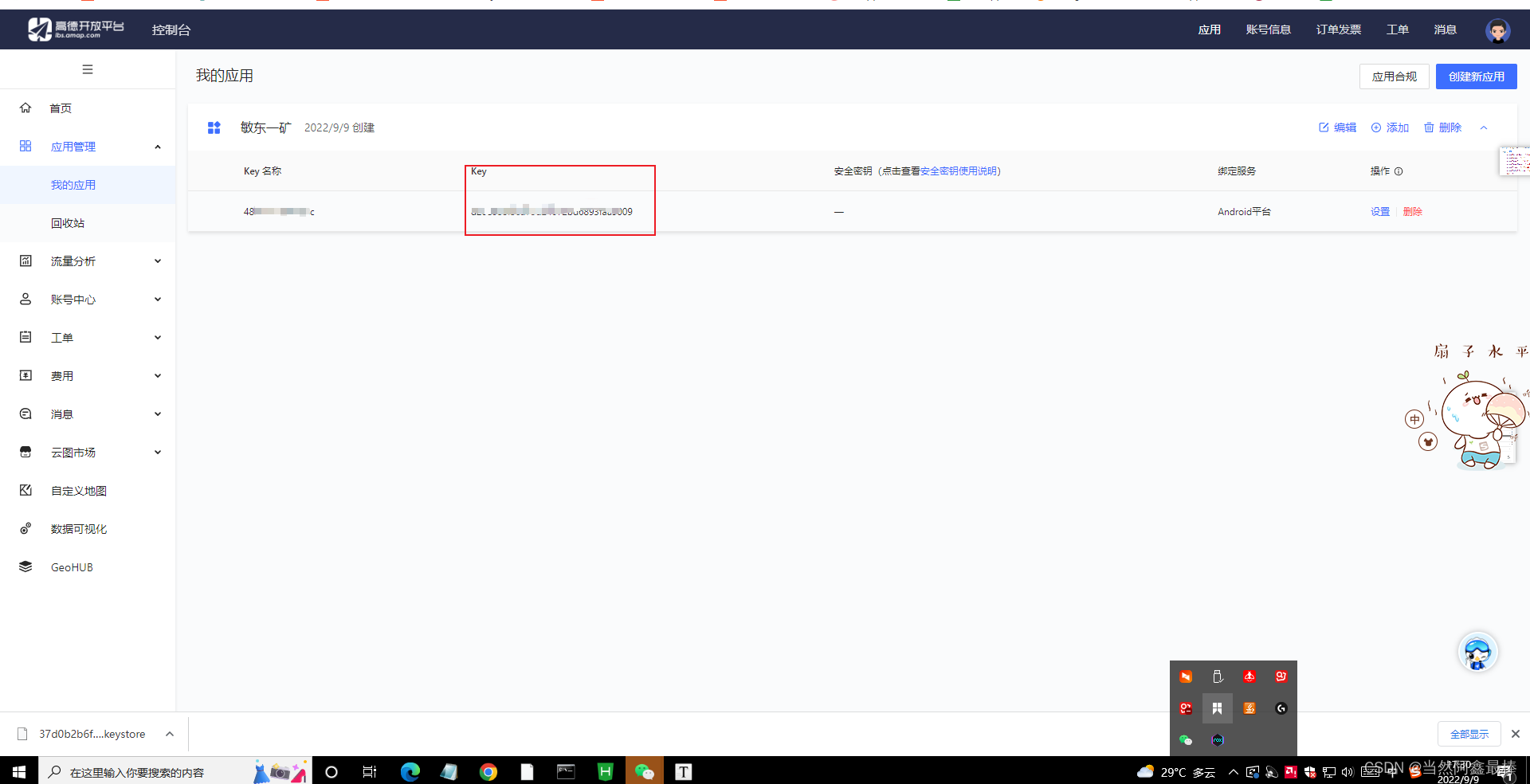Collapse the sidebar using the hamburger icon
Screen dimensions: 1530x784
(x=88, y=69)
